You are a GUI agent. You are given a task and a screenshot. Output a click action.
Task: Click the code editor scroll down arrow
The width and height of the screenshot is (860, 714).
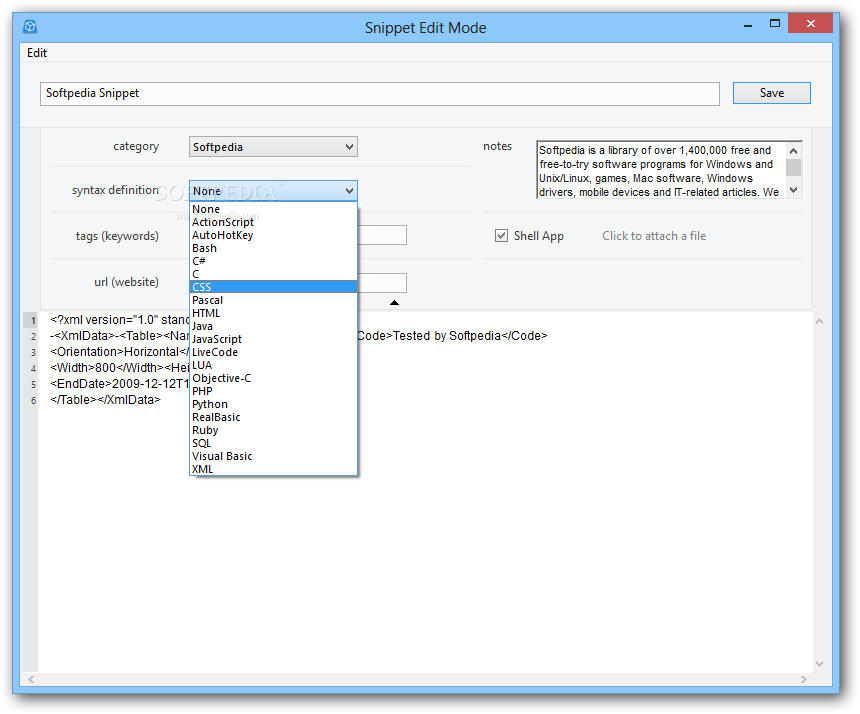point(819,664)
